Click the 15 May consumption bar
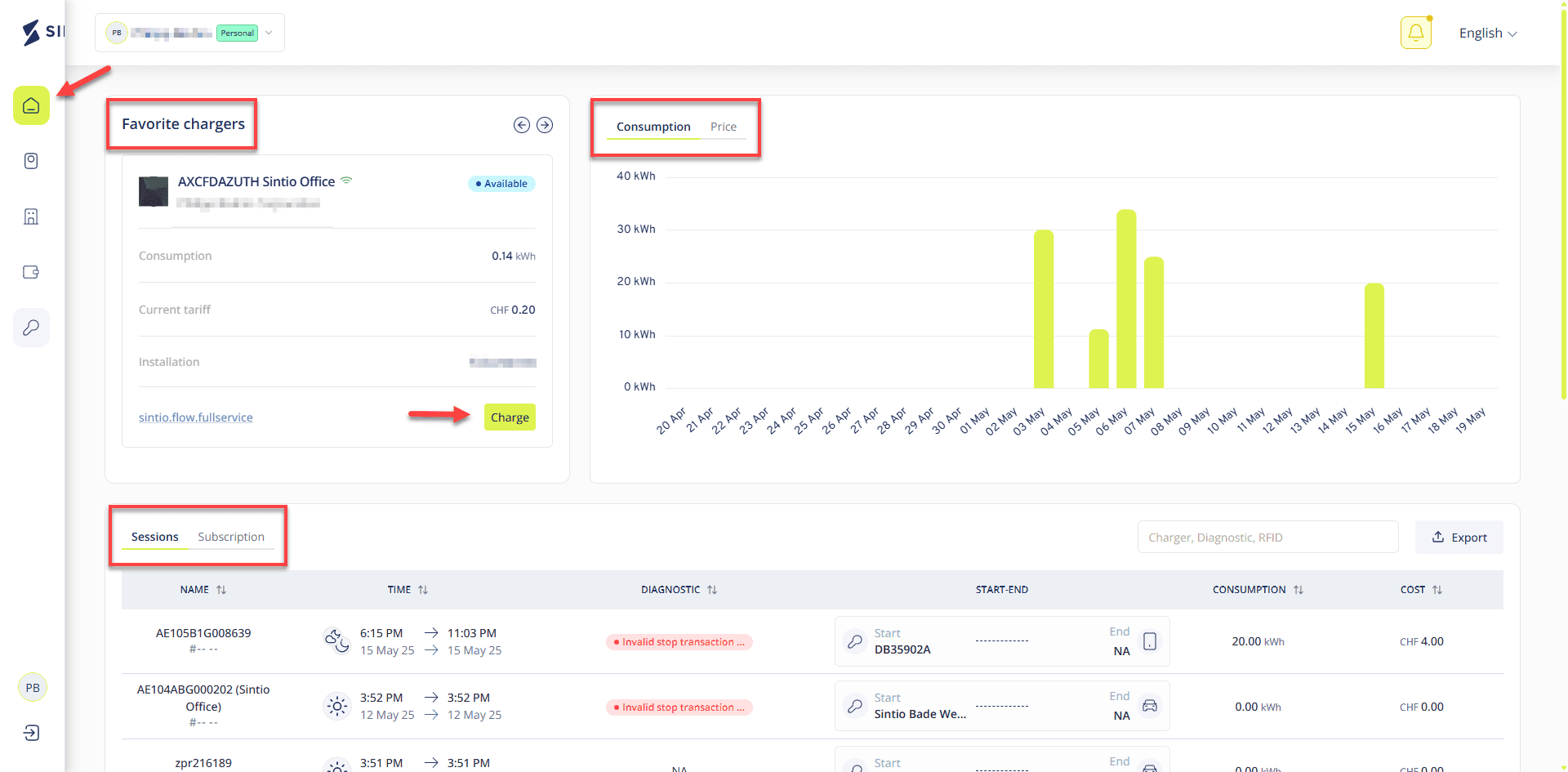This screenshot has width=1568, height=772. 1374,336
